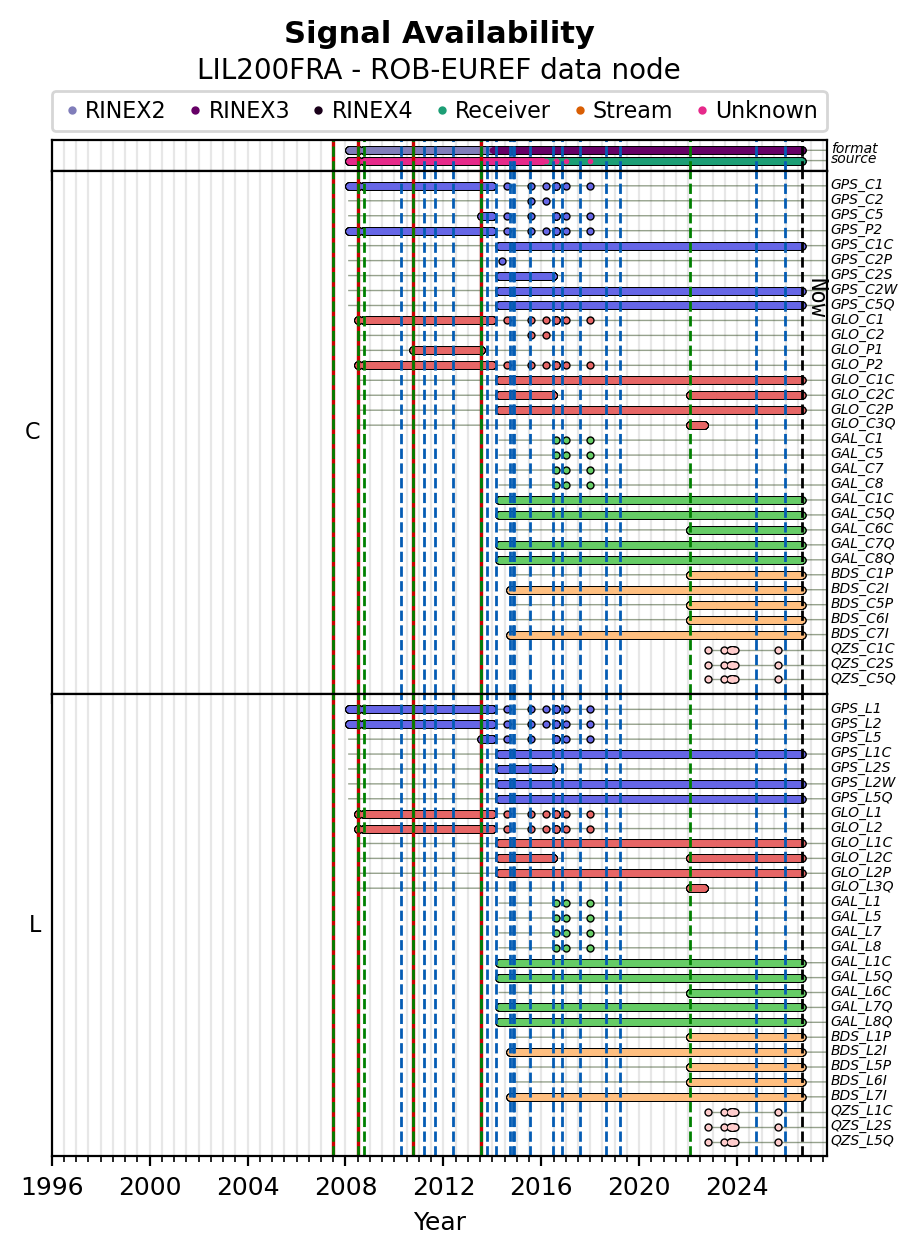Click the QZS_C5Q row label

(x=863, y=679)
